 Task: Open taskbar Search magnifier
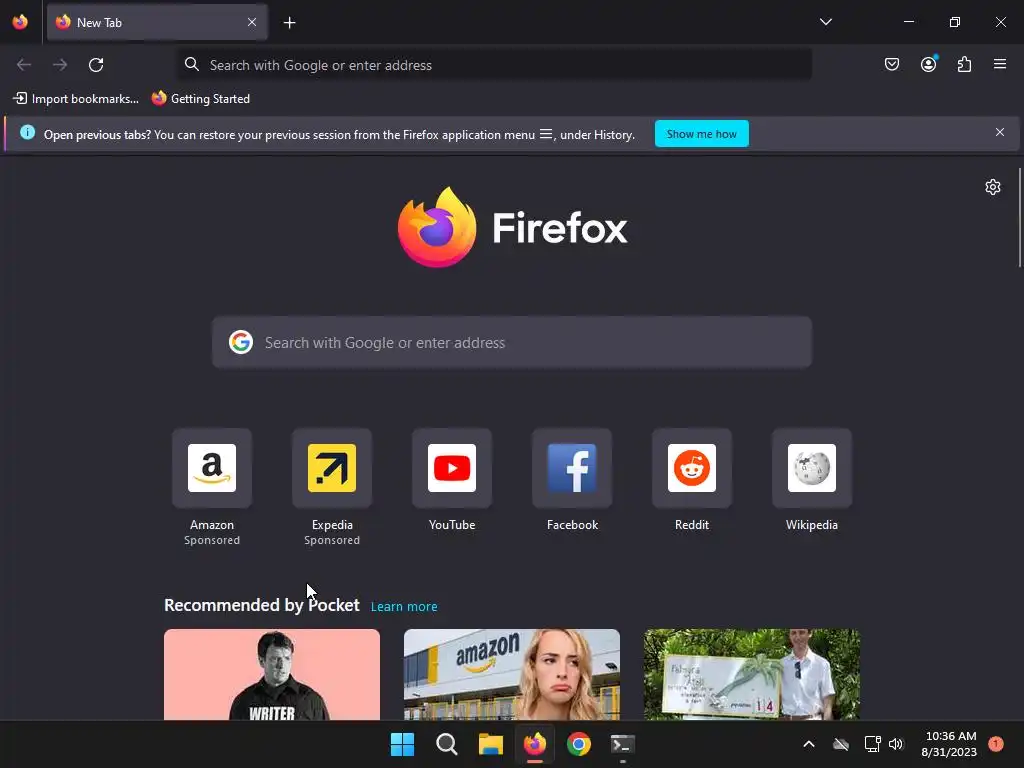(x=447, y=744)
